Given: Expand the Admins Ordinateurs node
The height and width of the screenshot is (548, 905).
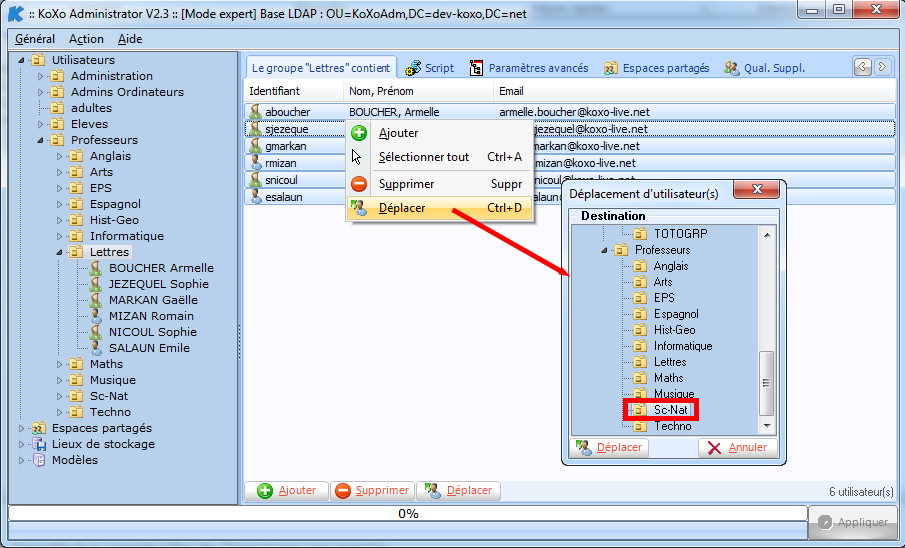Looking at the screenshot, I should (x=40, y=92).
